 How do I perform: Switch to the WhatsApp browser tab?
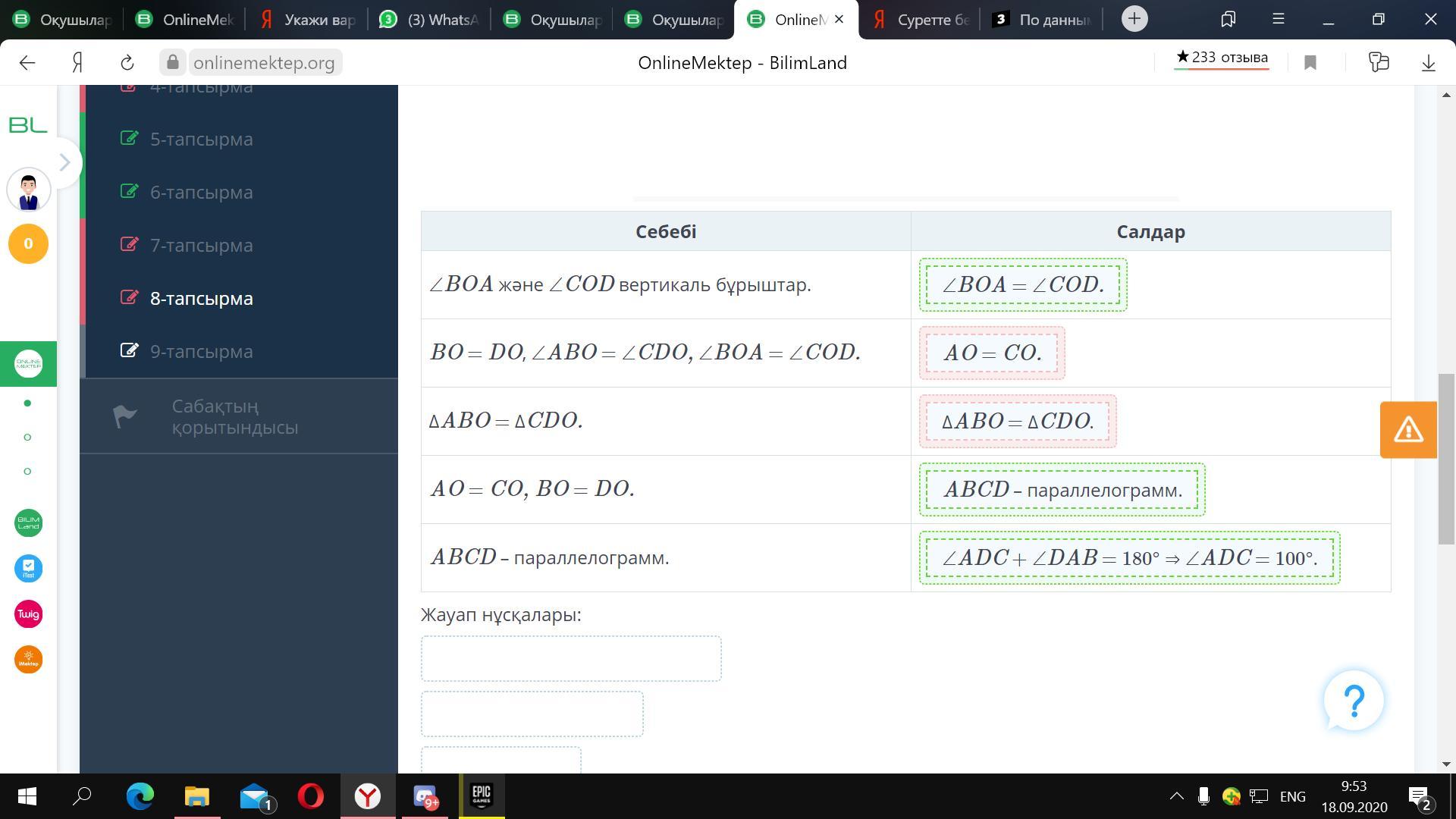[x=428, y=20]
